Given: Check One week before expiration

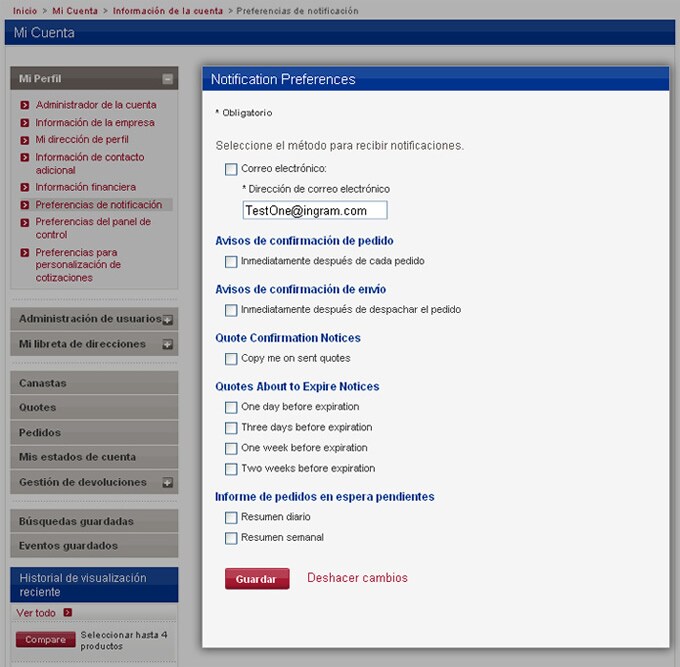Looking at the screenshot, I should pos(231,448).
